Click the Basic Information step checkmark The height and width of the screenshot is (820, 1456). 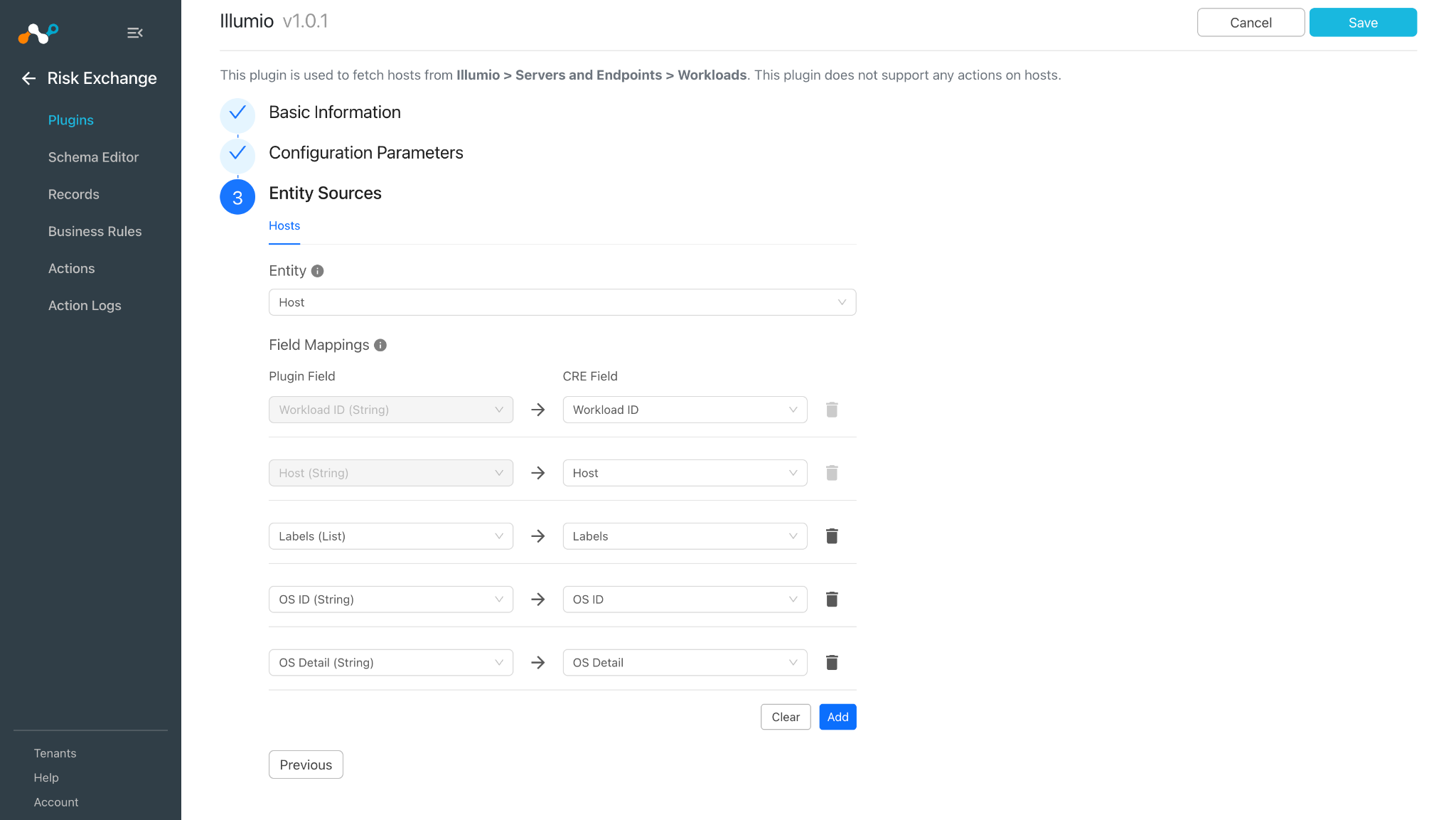[237, 114]
